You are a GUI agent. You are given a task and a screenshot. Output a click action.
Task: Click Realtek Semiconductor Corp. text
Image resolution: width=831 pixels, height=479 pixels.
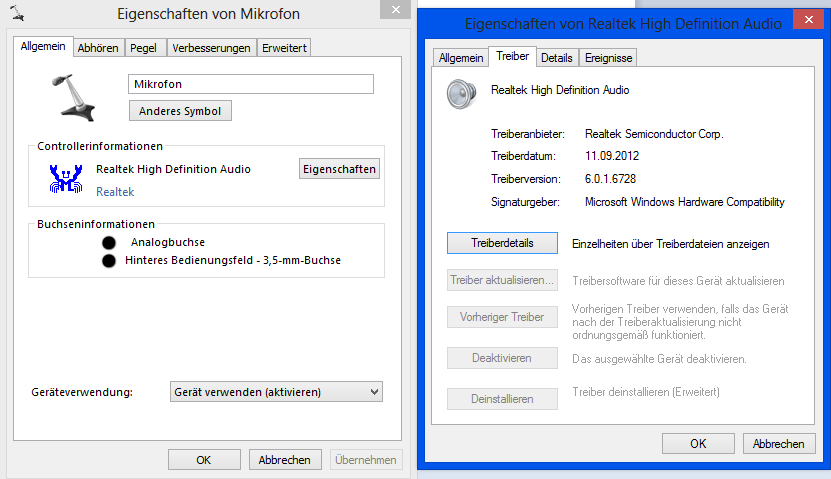[654, 134]
